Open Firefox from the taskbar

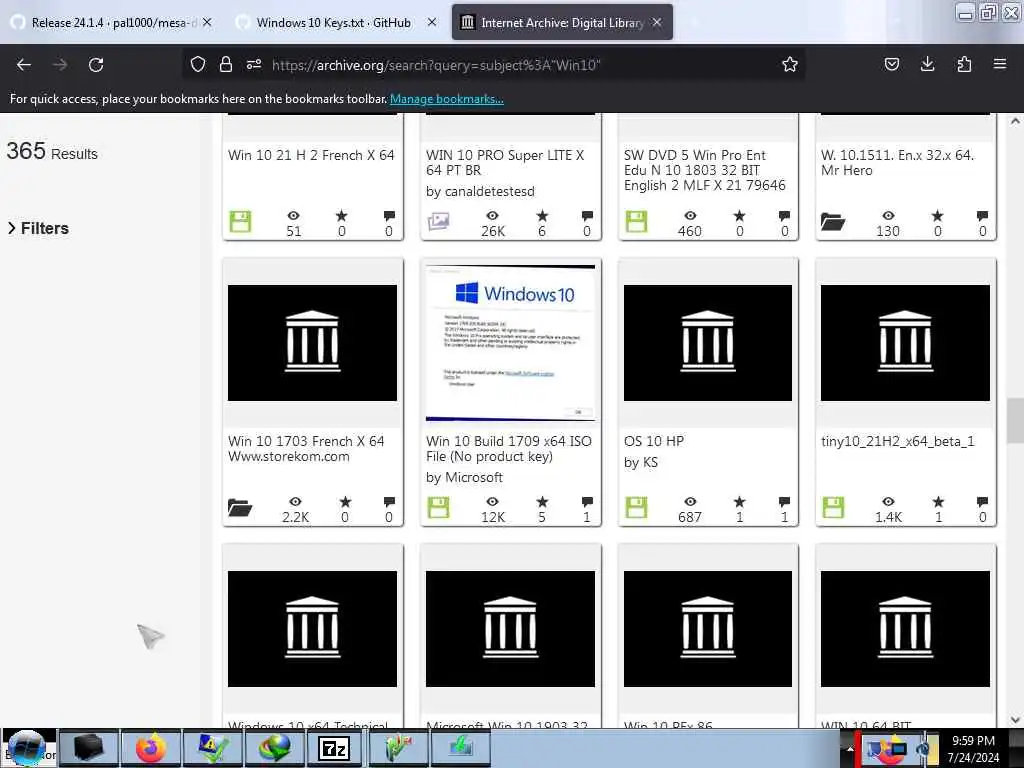pos(151,748)
